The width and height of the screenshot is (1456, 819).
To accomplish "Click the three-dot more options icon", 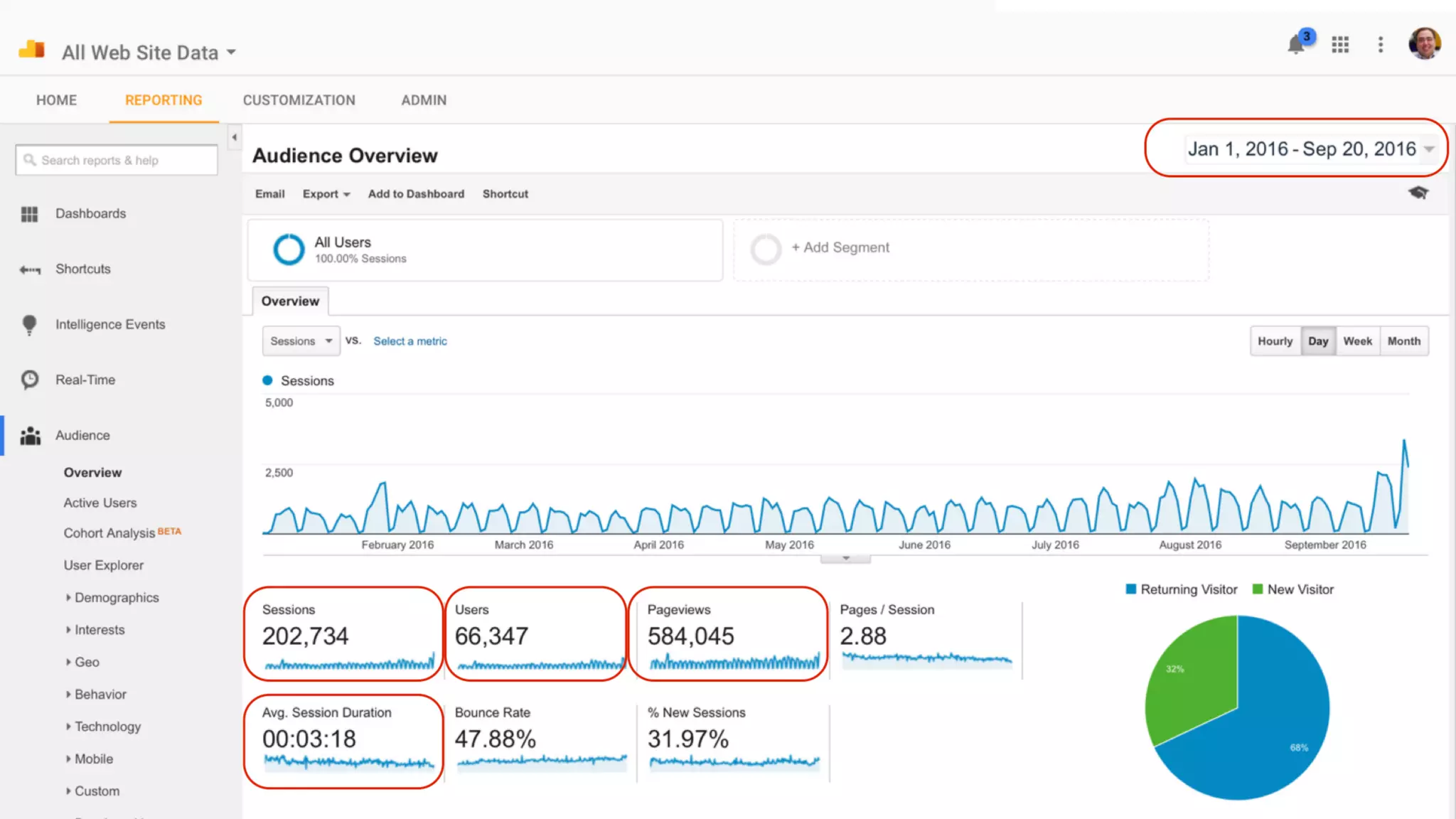I will [x=1381, y=45].
